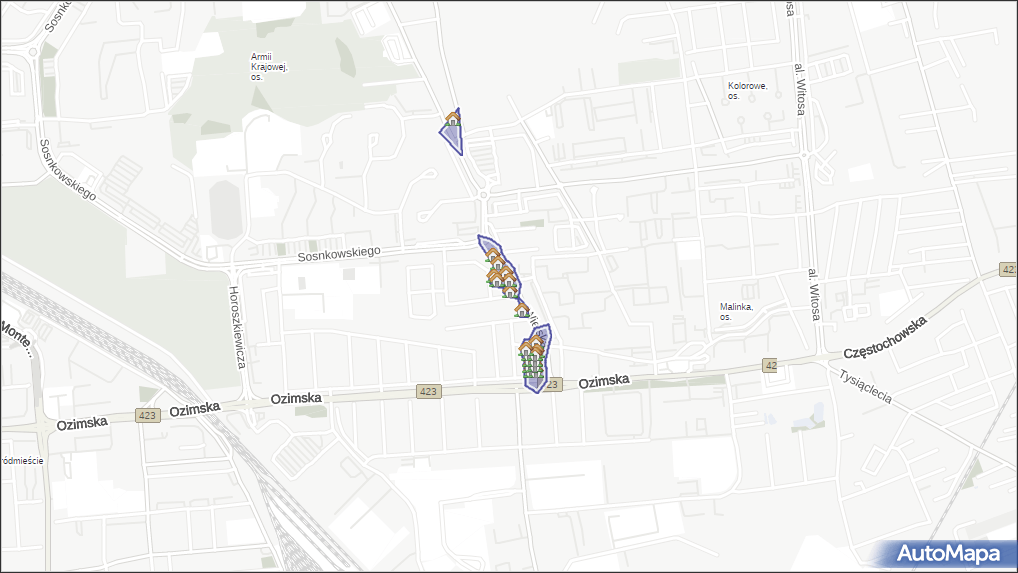Image resolution: width=1018 pixels, height=573 pixels.
Task: Click the Kolorowe, os. district label
Action: click(747, 91)
